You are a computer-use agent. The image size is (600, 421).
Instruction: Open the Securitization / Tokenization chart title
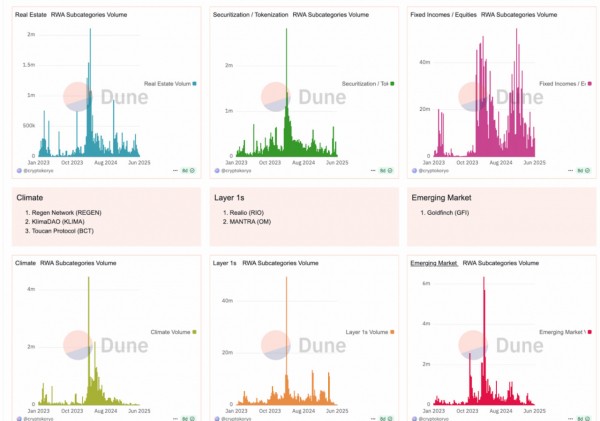pos(250,16)
